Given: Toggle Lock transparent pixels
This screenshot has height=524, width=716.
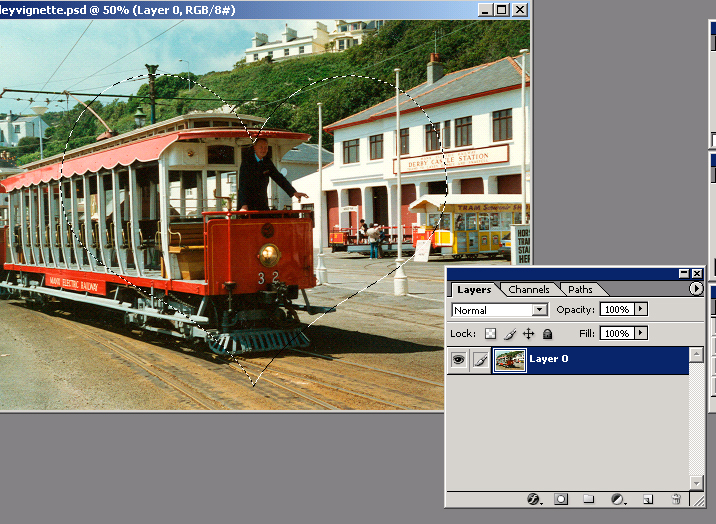Looking at the screenshot, I should click(490, 334).
